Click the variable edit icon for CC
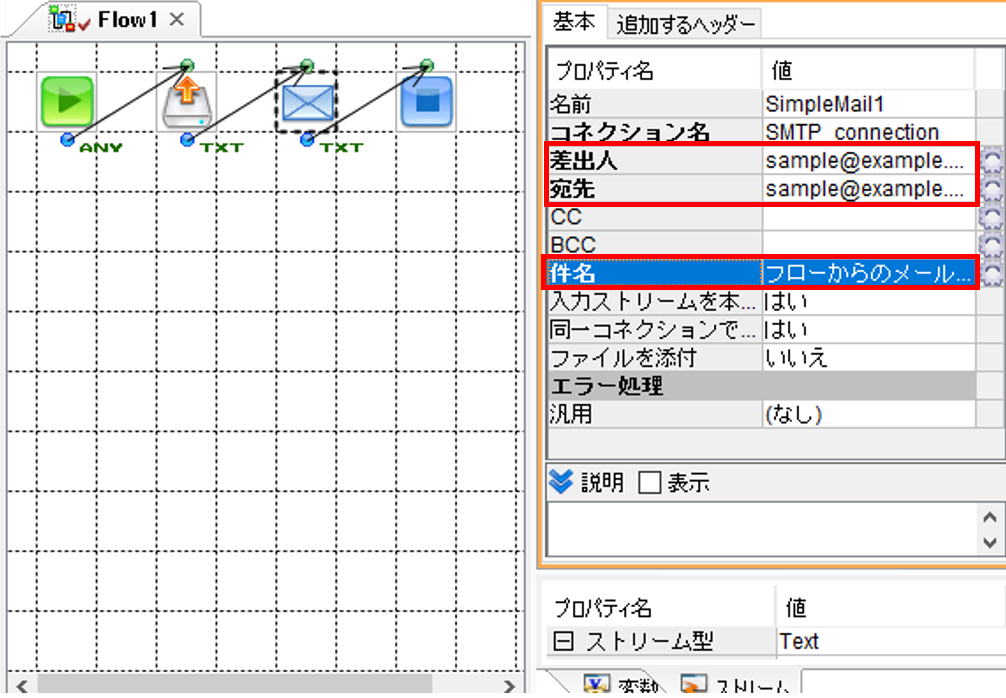This screenshot has width=1006, height=698. click(x=992, y=217)
